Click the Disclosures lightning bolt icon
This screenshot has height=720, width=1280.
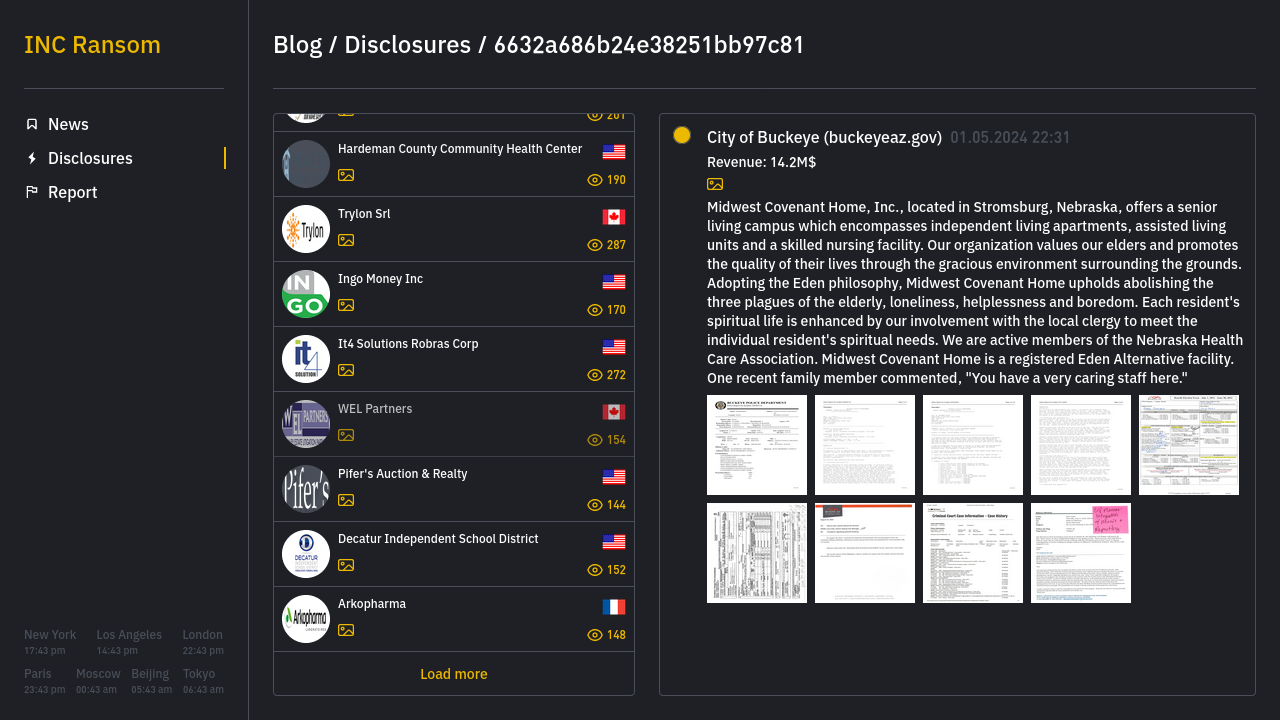32,158
